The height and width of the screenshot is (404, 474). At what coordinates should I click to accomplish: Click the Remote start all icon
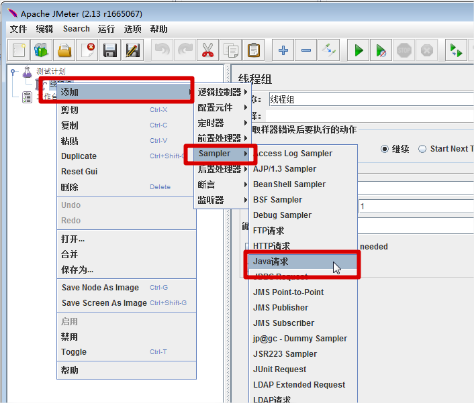tap(456, 51)
